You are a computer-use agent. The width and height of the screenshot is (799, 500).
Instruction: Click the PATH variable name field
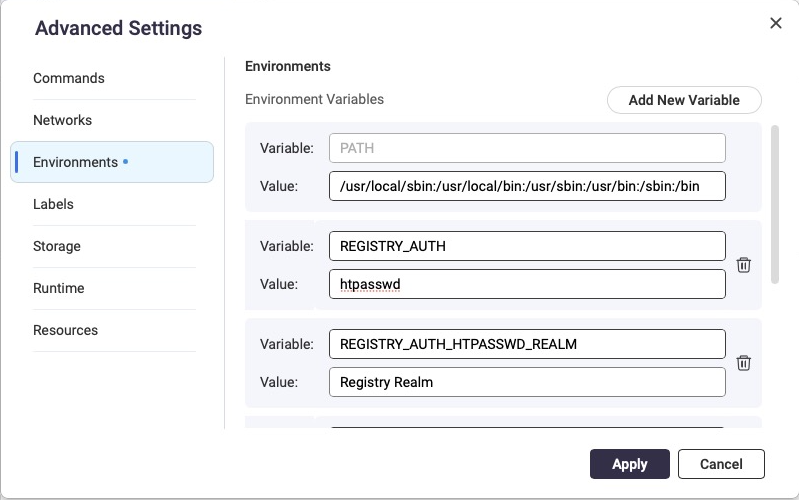[x=526, y=148]
